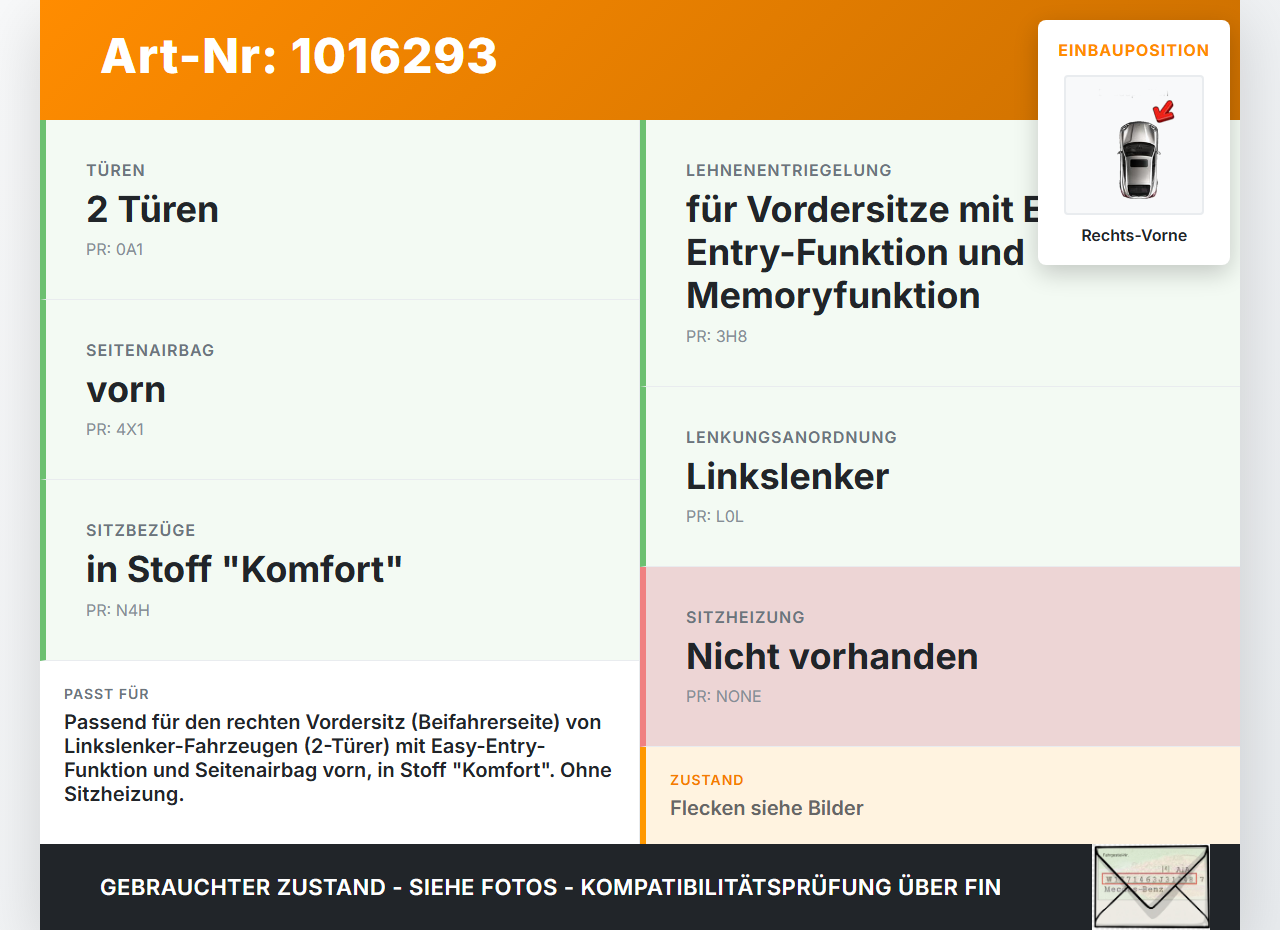Click the vehicle document thumbnail in footer
Image resolution: width=1280 pixels, height=930 pixels.
coord(1151,887)
